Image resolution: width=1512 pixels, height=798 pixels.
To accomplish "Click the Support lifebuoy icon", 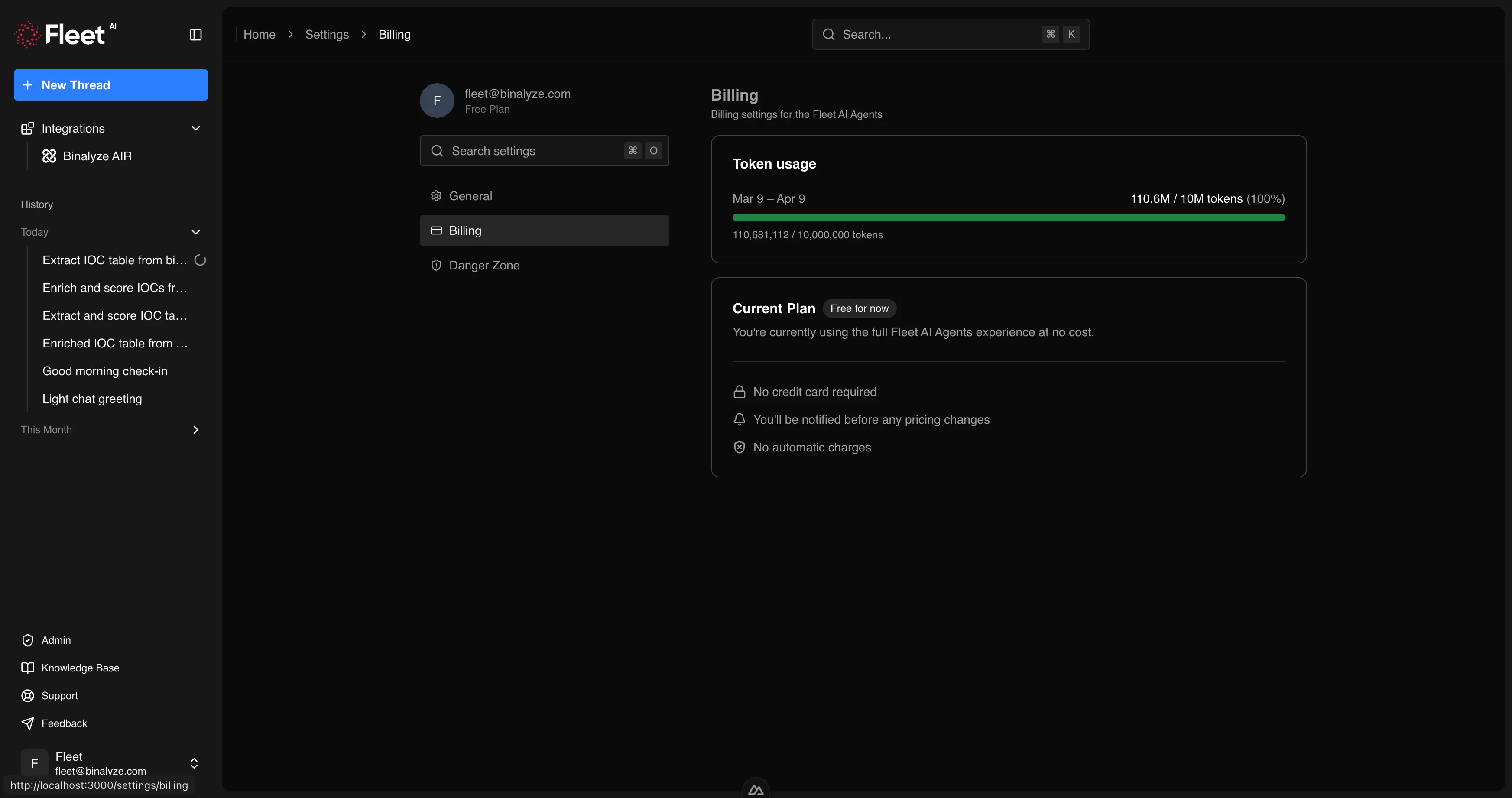I will [x=27, y=695].
